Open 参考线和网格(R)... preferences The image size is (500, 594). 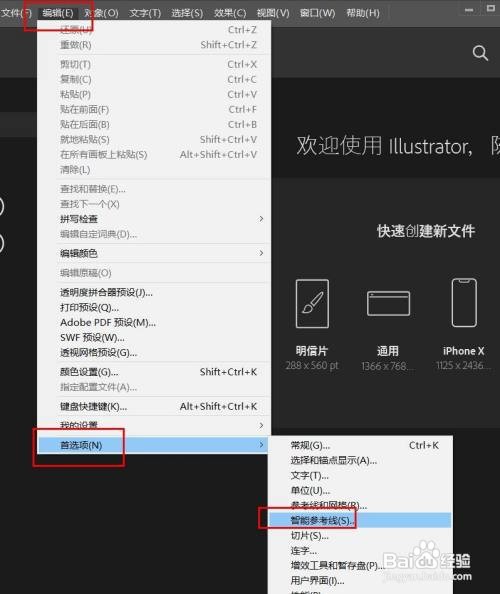360,505
